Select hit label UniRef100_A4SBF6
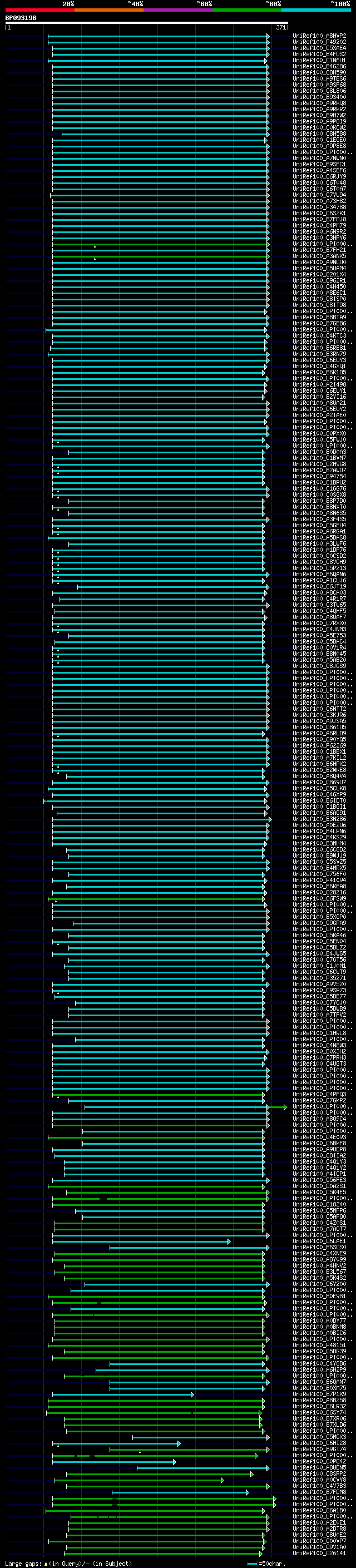Image resolution: width=356 pixels, height=1568 pixels. [319, 170]
